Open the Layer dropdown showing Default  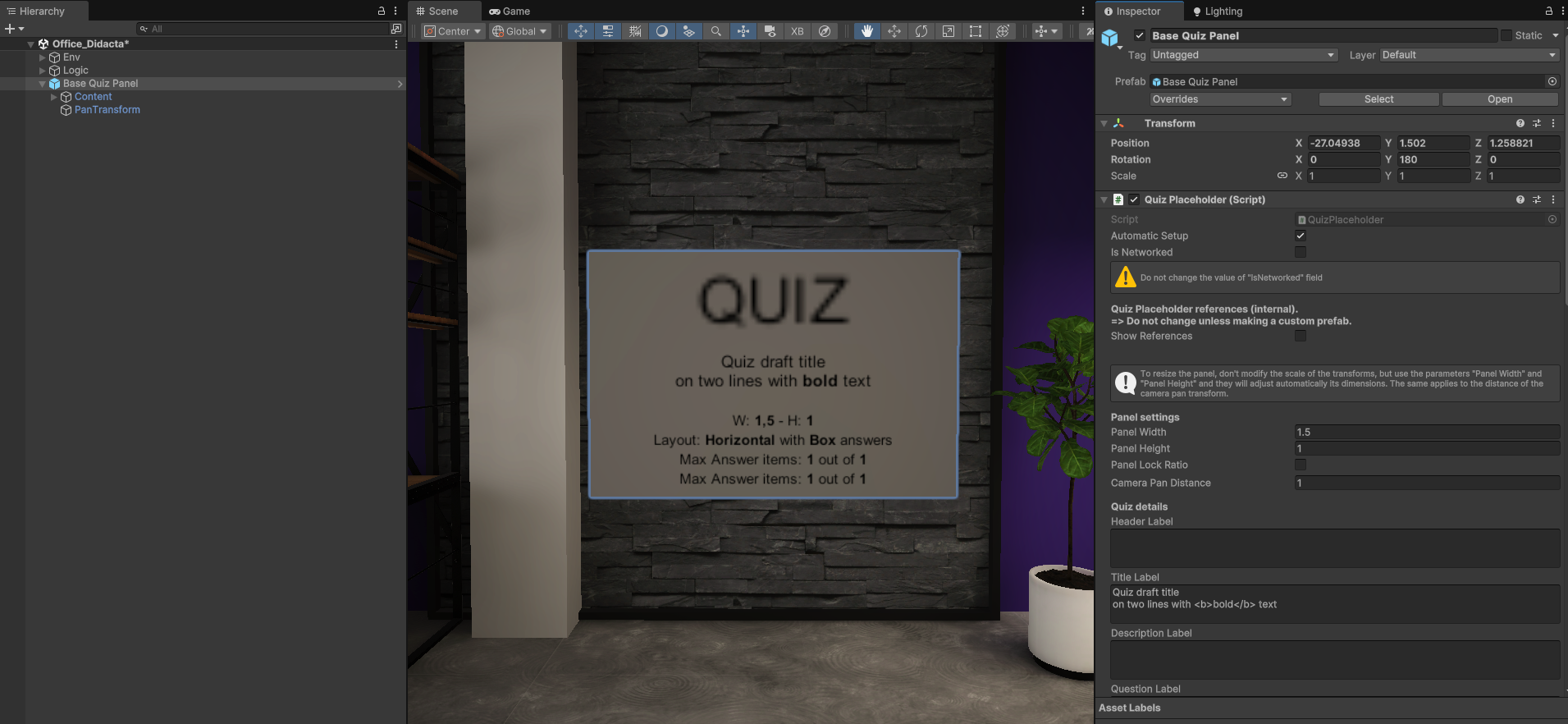[1468, 55]
